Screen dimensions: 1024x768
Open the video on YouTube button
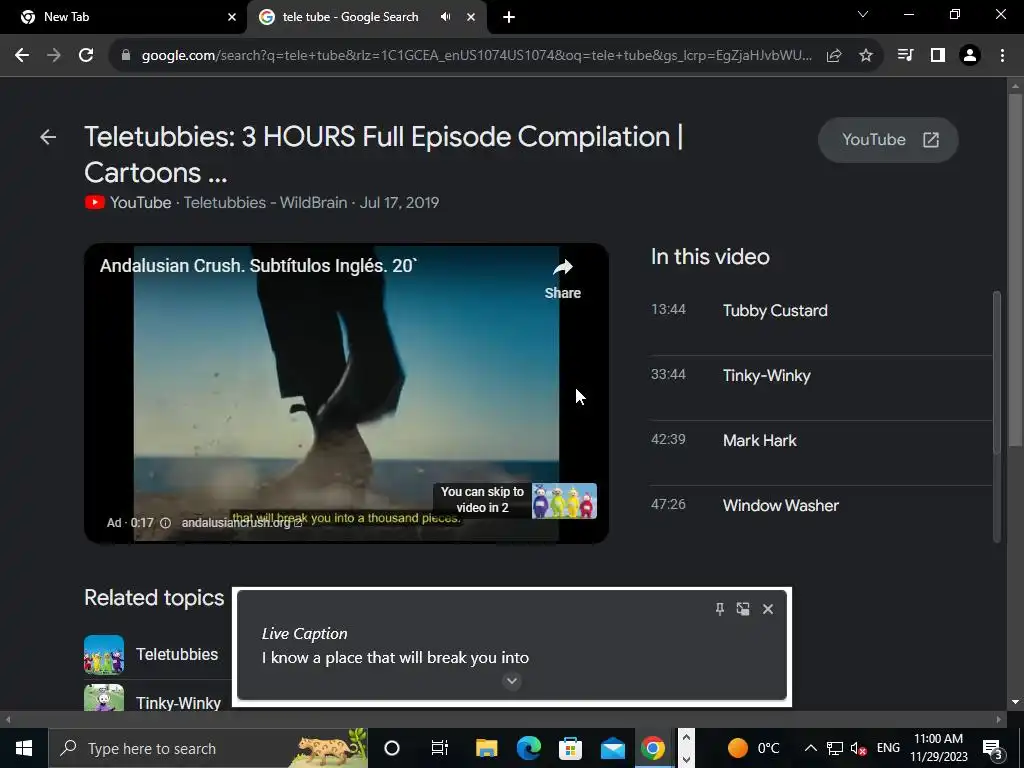point(888,140)
